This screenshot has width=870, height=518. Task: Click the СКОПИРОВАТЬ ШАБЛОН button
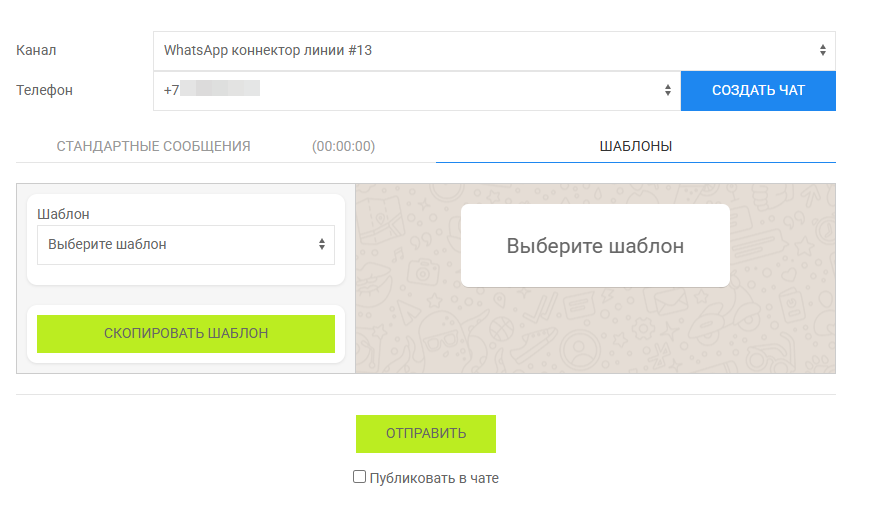[x=186, y=334]
